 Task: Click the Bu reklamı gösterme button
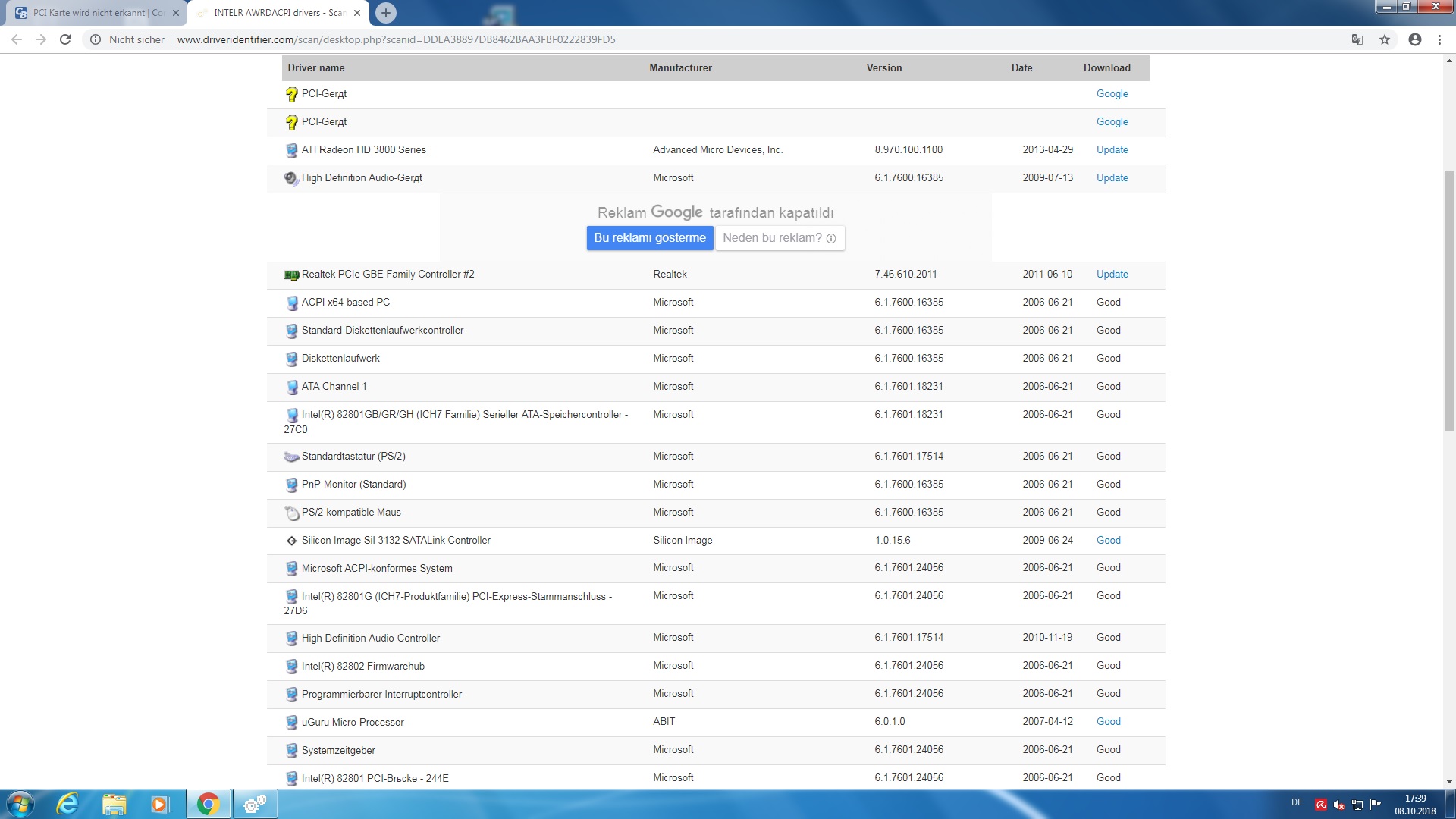tap(650, 237)
